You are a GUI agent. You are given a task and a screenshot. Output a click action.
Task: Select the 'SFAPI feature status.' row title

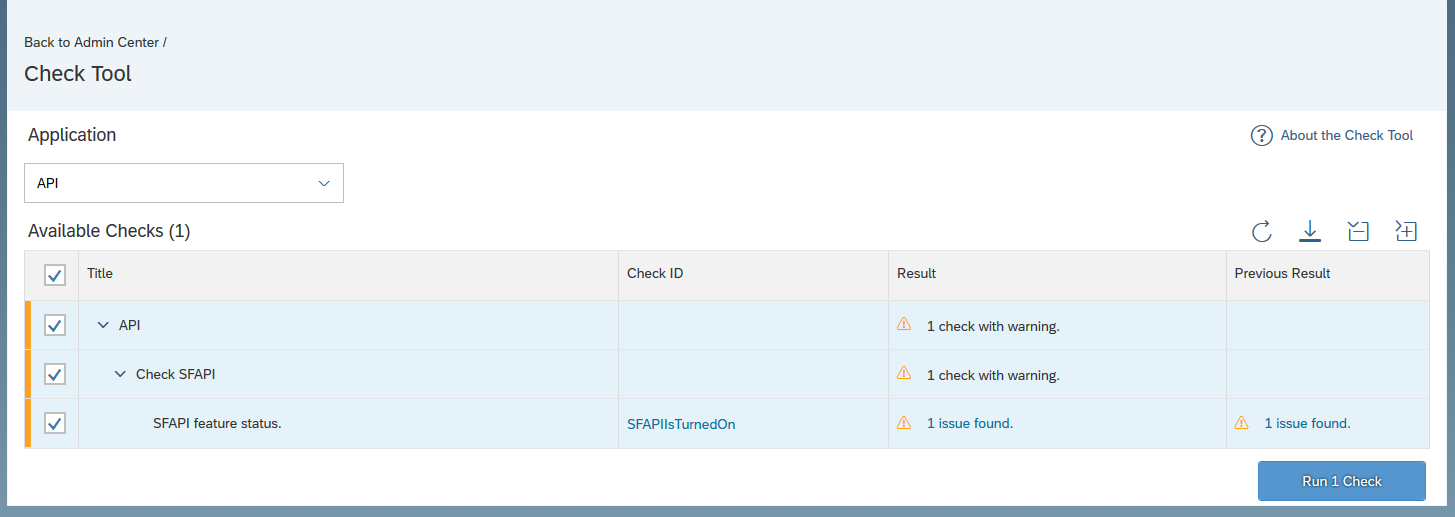(x=217, y=423)
